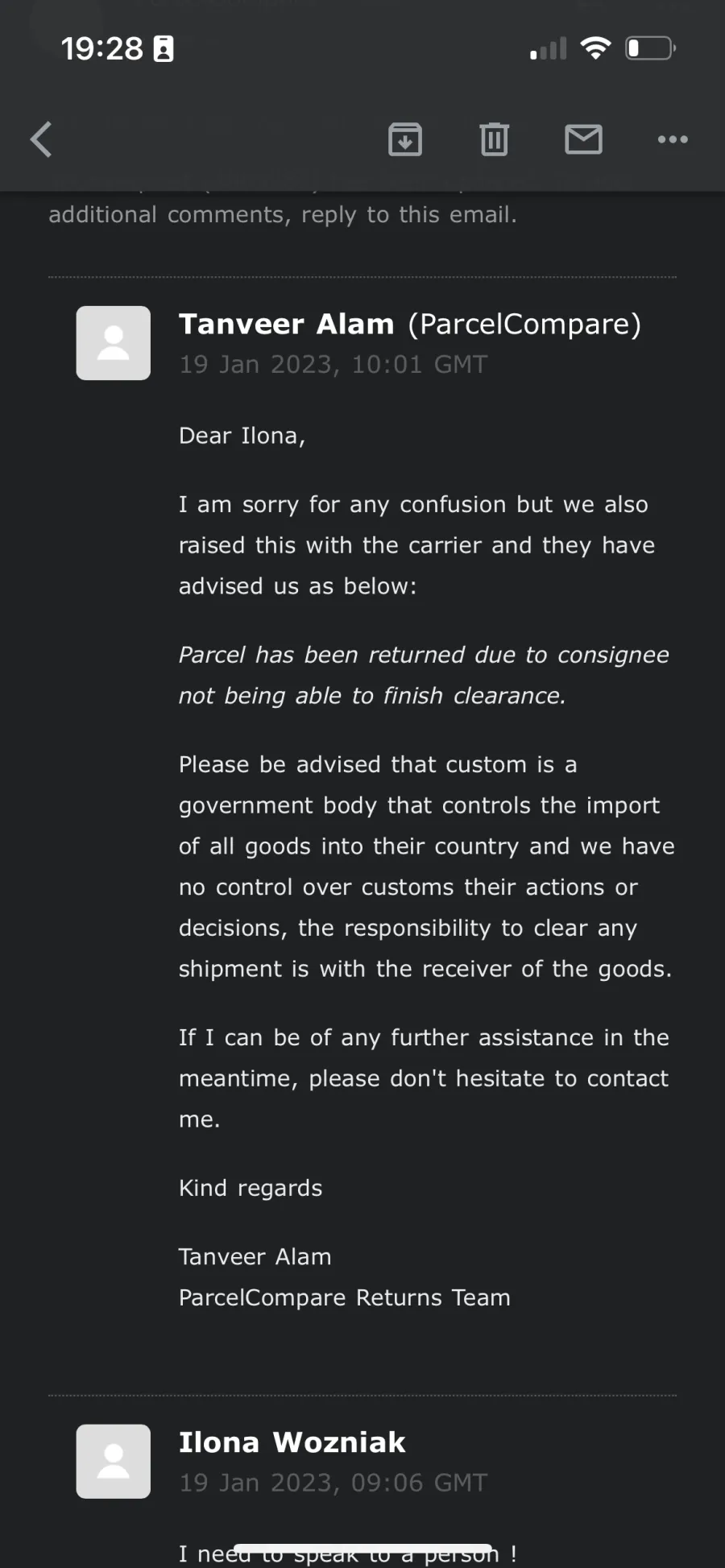Viewport: 725px width, 1568px height.
Task: Tap the Wi-Fi status icon
Action: tap(596, 49)
